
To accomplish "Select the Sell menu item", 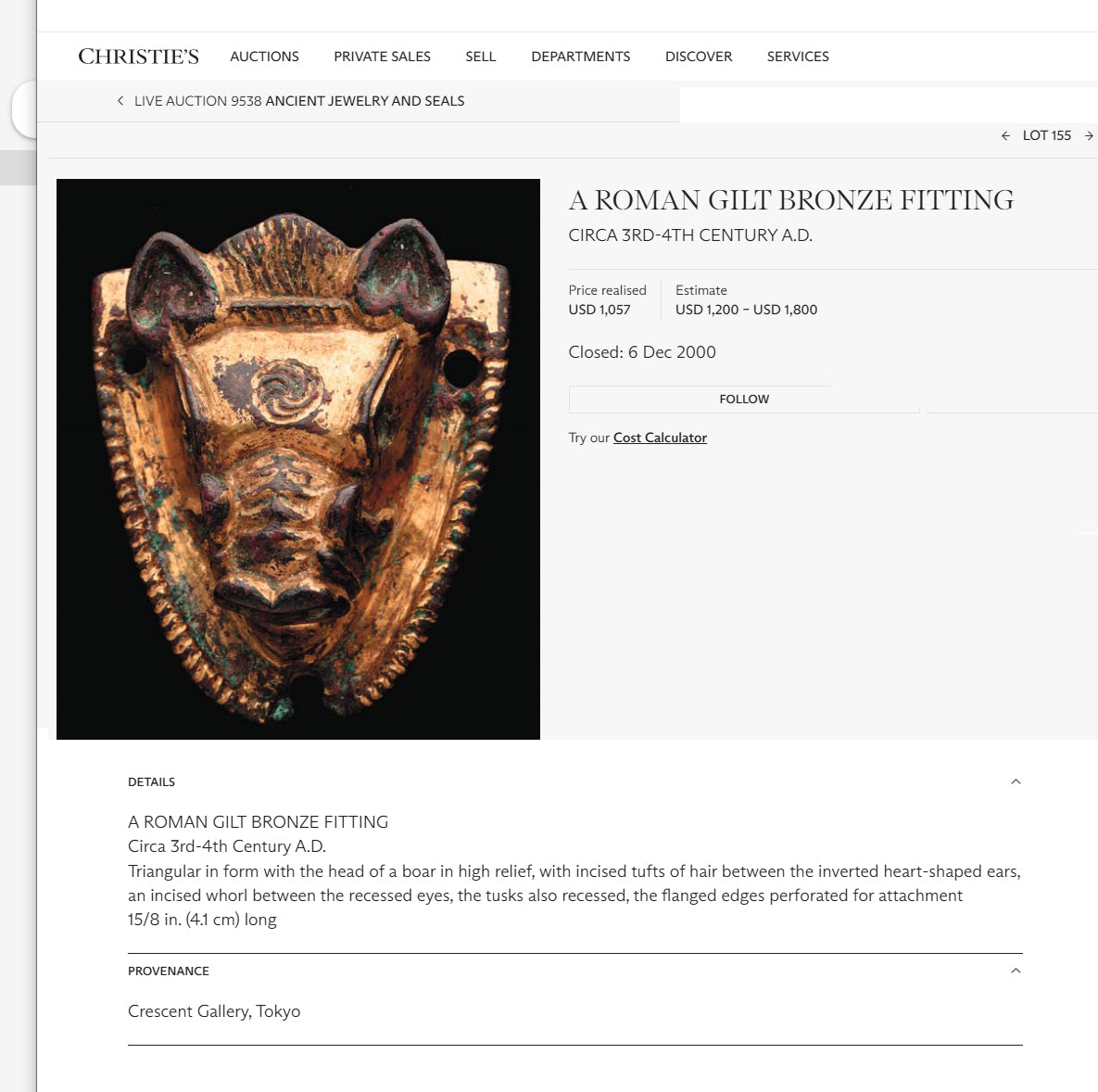I will [480, 57].
